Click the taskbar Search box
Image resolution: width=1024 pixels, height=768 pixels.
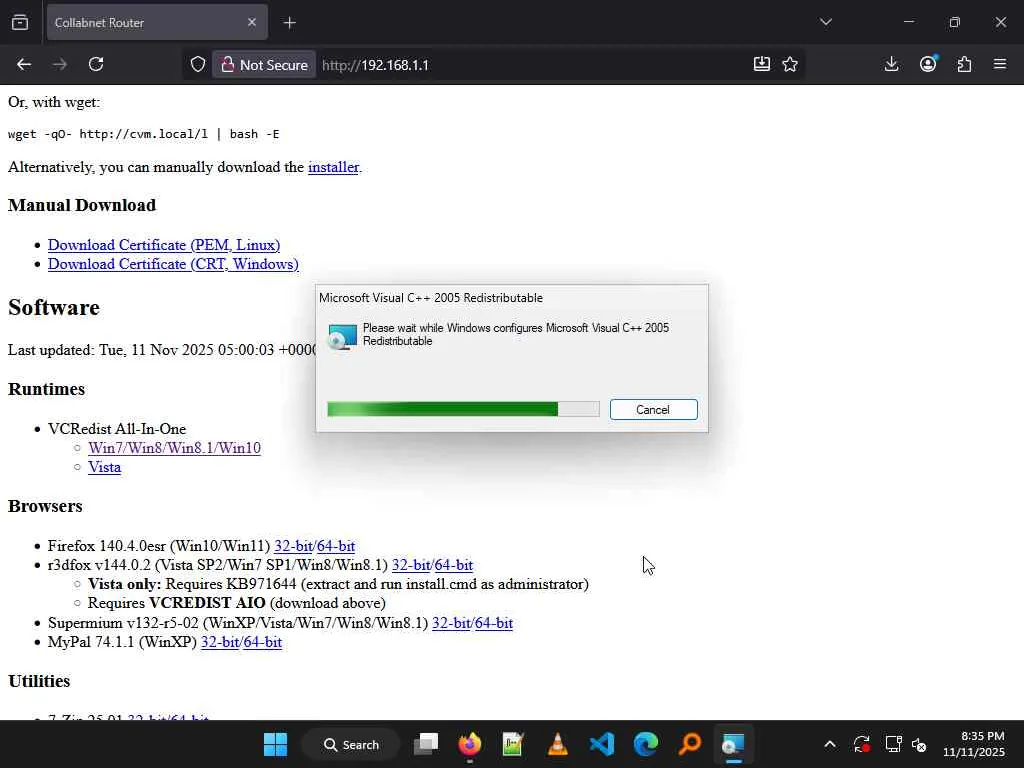[x=351, y=744]
